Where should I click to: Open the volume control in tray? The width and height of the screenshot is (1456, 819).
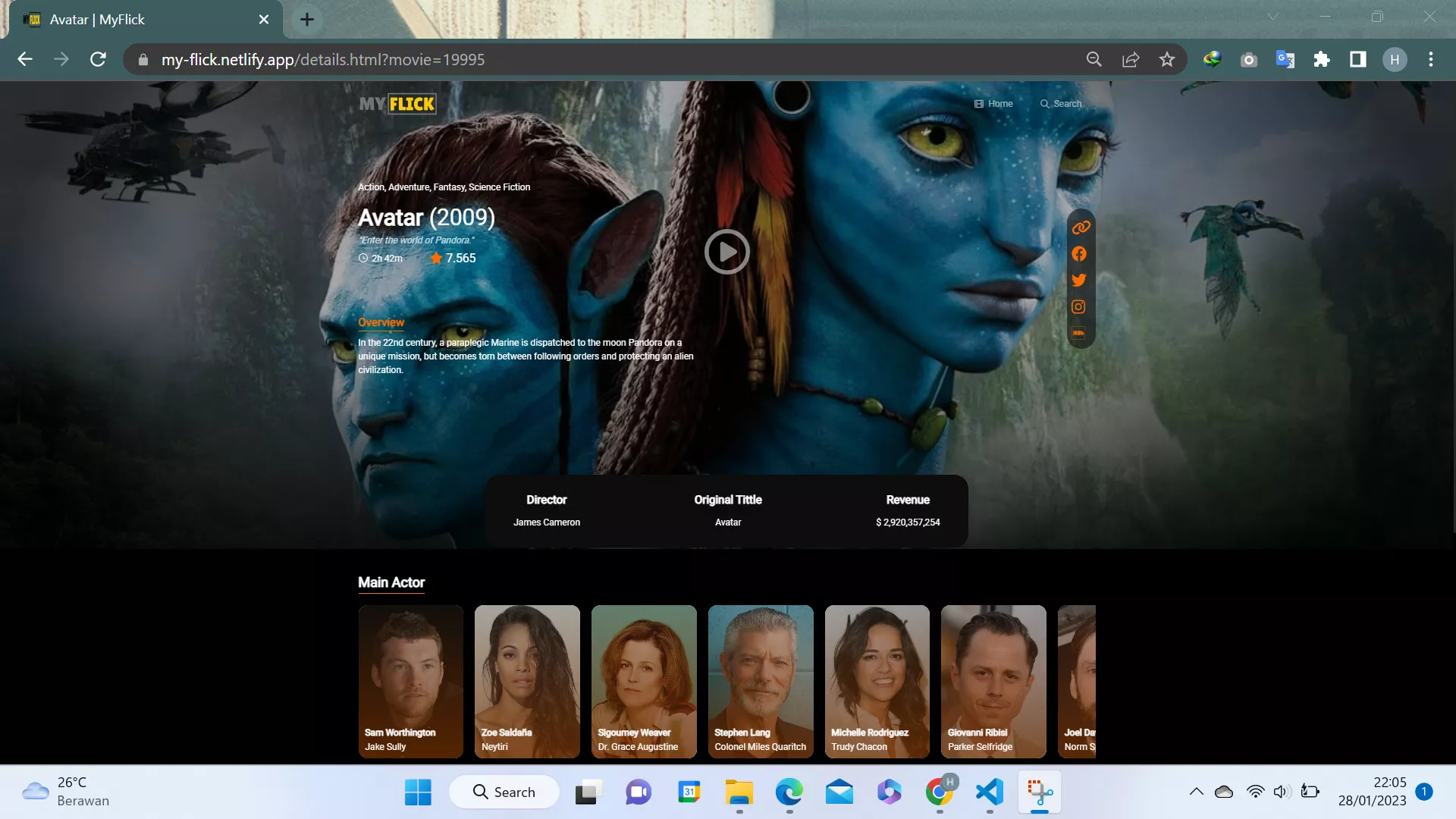pos(1282,792)
